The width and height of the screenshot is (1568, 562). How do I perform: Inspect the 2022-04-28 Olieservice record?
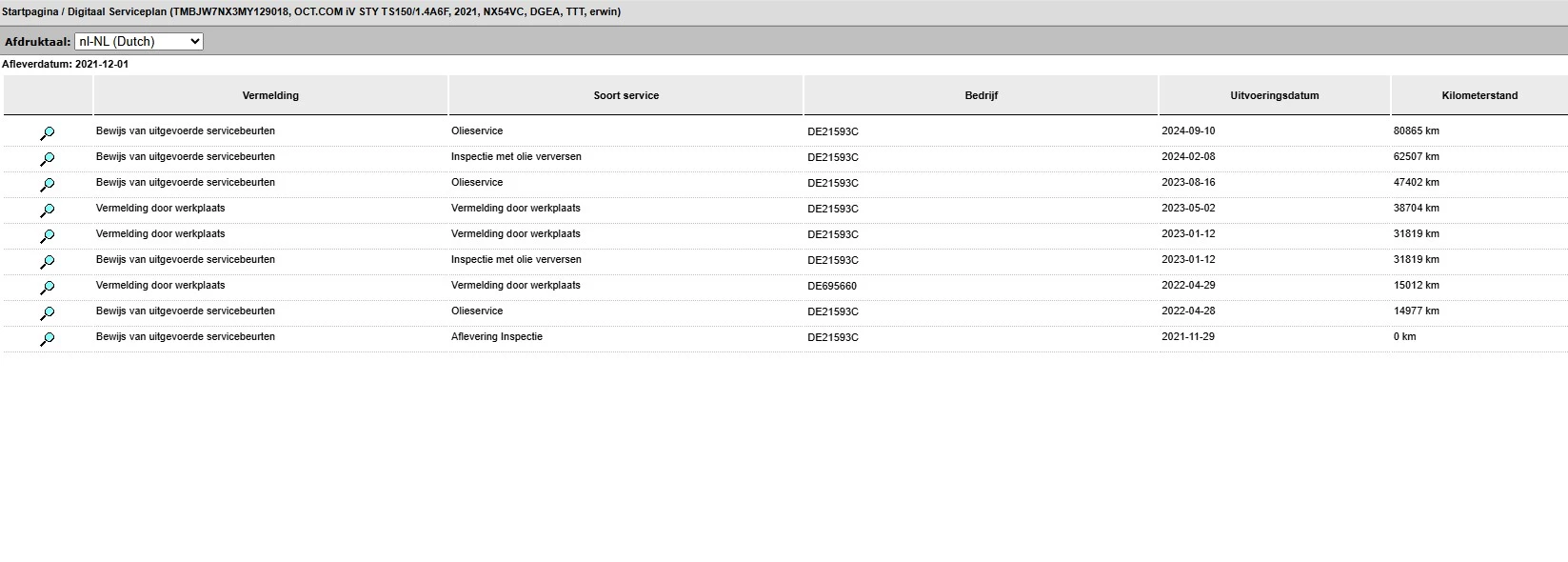[47, 313]
